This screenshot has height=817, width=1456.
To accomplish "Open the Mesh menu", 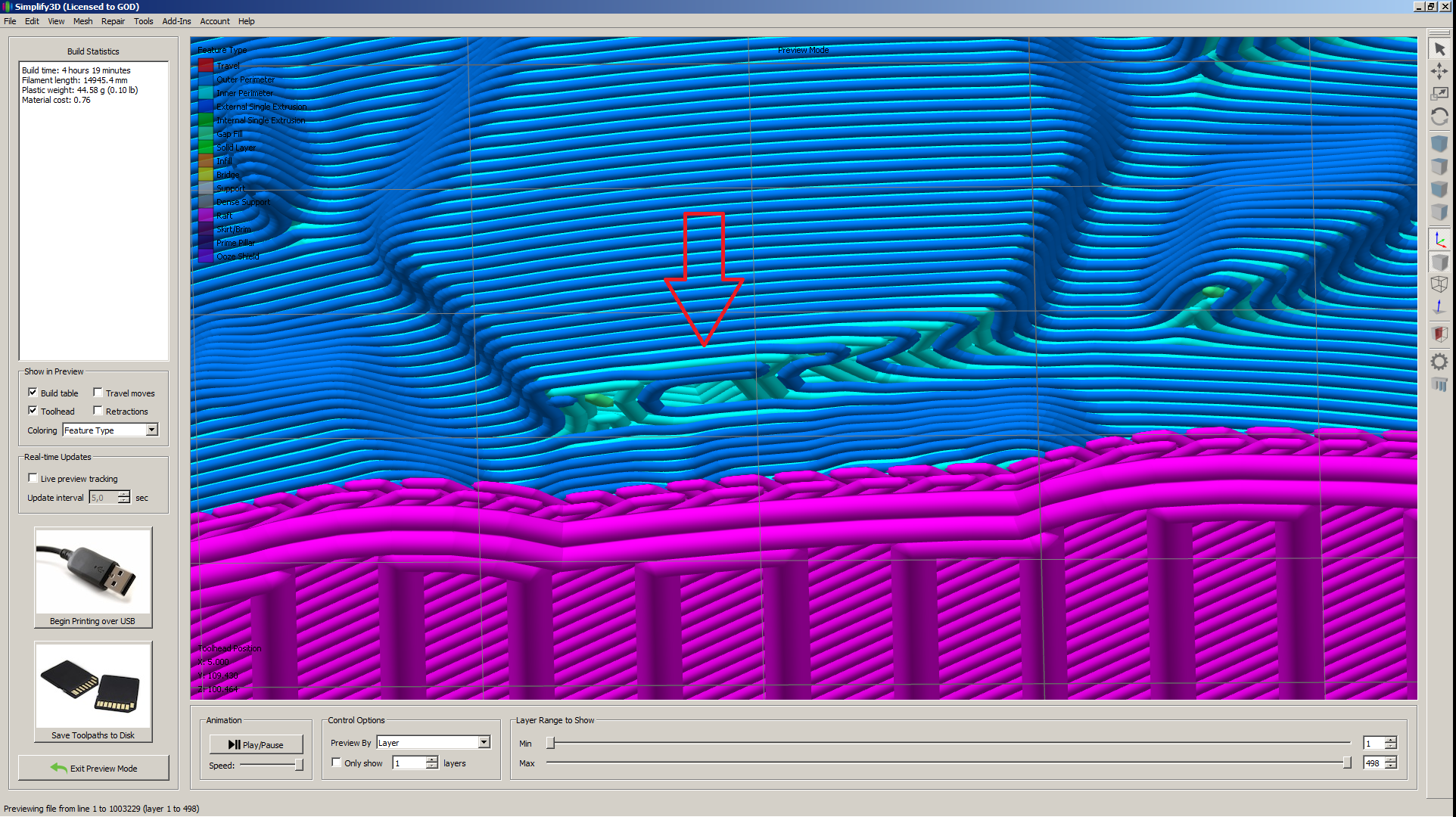I will coord(82,21).
